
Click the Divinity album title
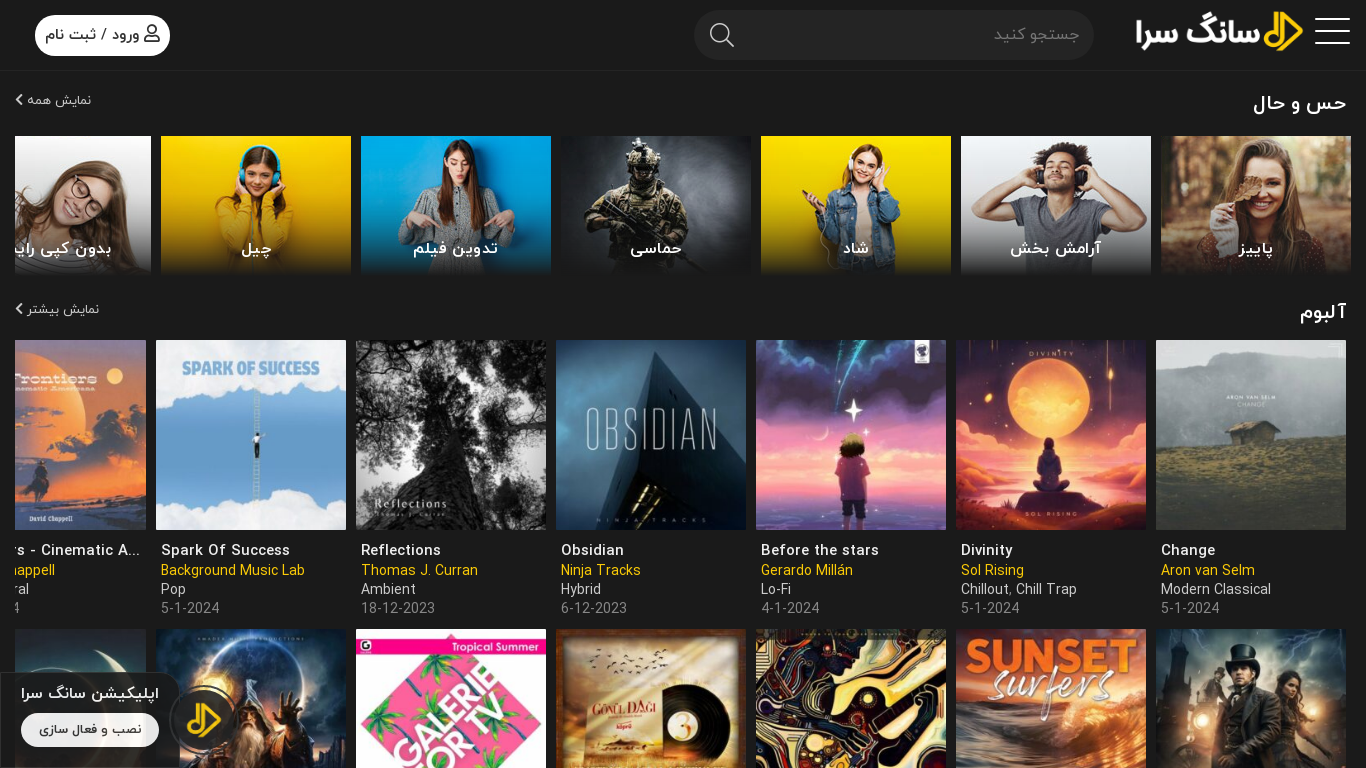(987, 550)
